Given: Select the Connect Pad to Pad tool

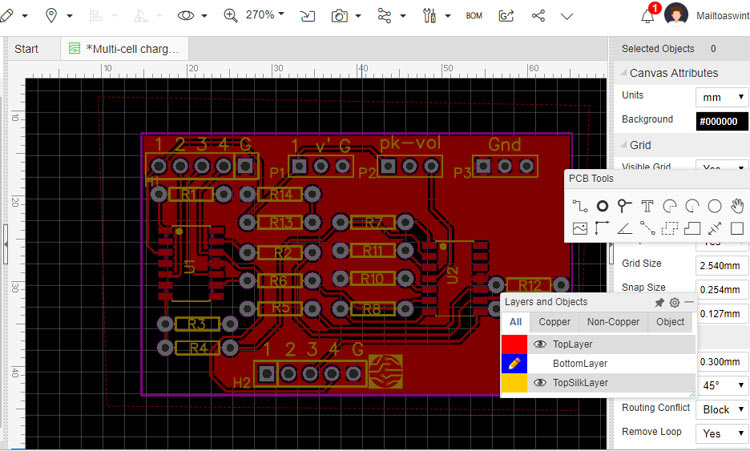Looking at the screenshot, I should (647, 229).
